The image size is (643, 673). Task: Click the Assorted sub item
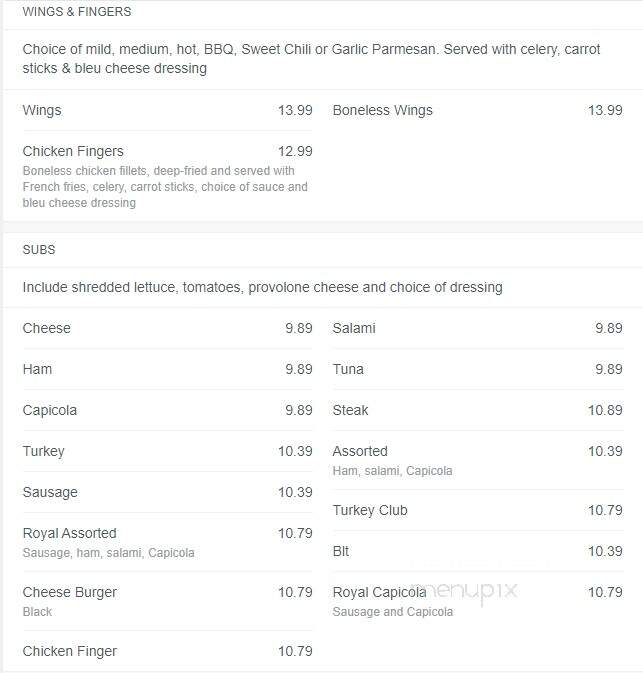click(477, 460)
